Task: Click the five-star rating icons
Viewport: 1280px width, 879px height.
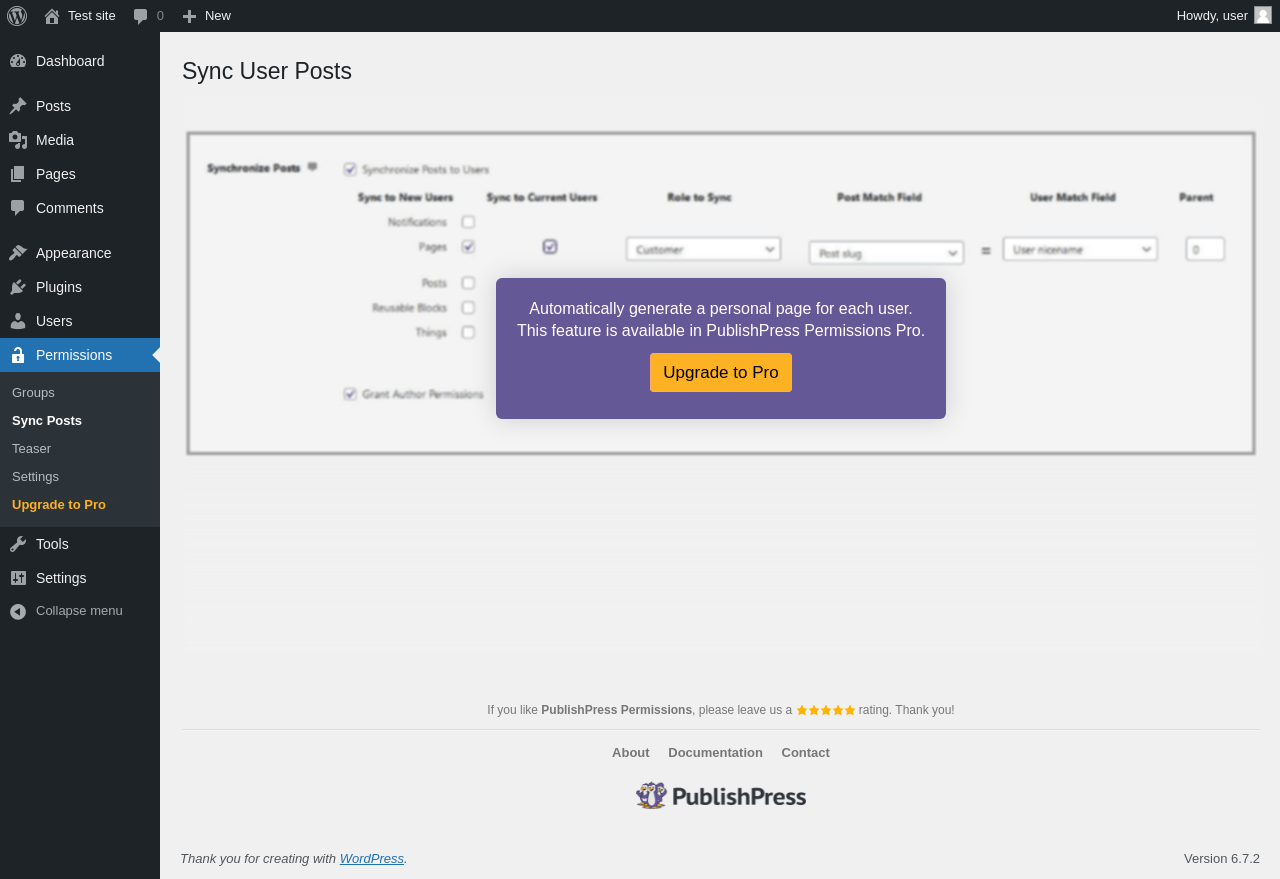Action: tap(826, 710)
